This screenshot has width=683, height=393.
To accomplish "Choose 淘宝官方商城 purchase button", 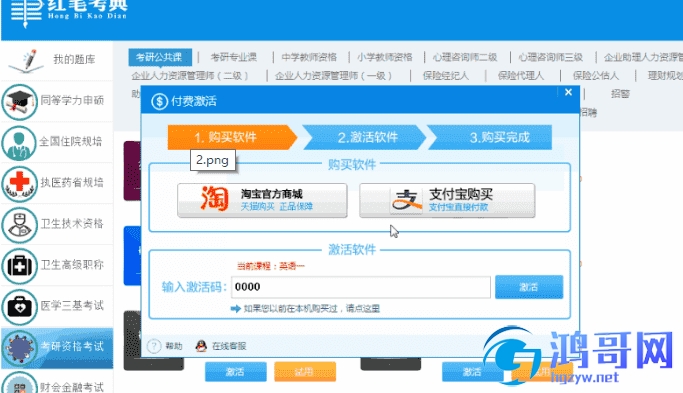I will (x=262, y=200).
